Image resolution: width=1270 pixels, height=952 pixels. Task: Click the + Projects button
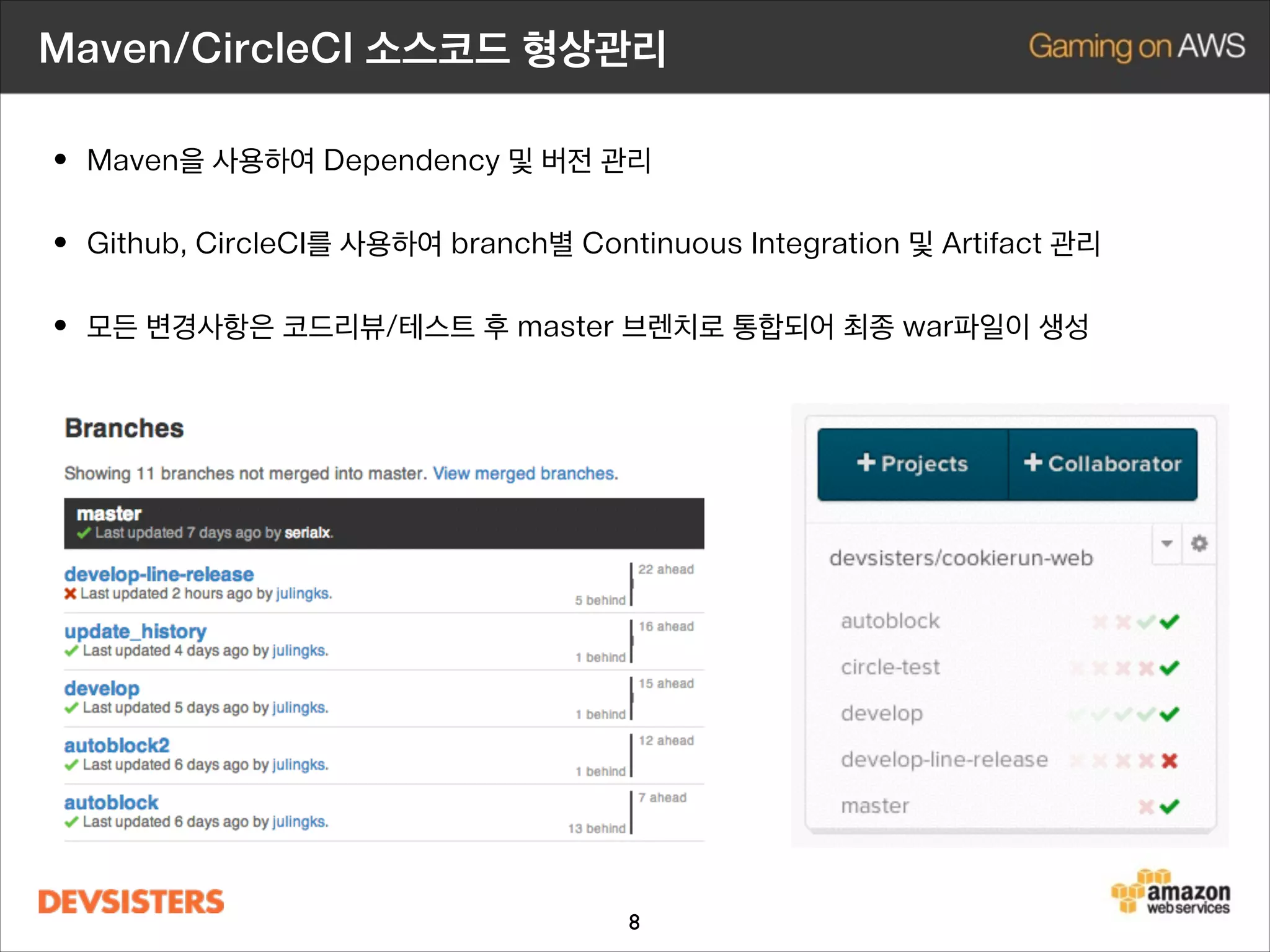(x=913, y=464)
